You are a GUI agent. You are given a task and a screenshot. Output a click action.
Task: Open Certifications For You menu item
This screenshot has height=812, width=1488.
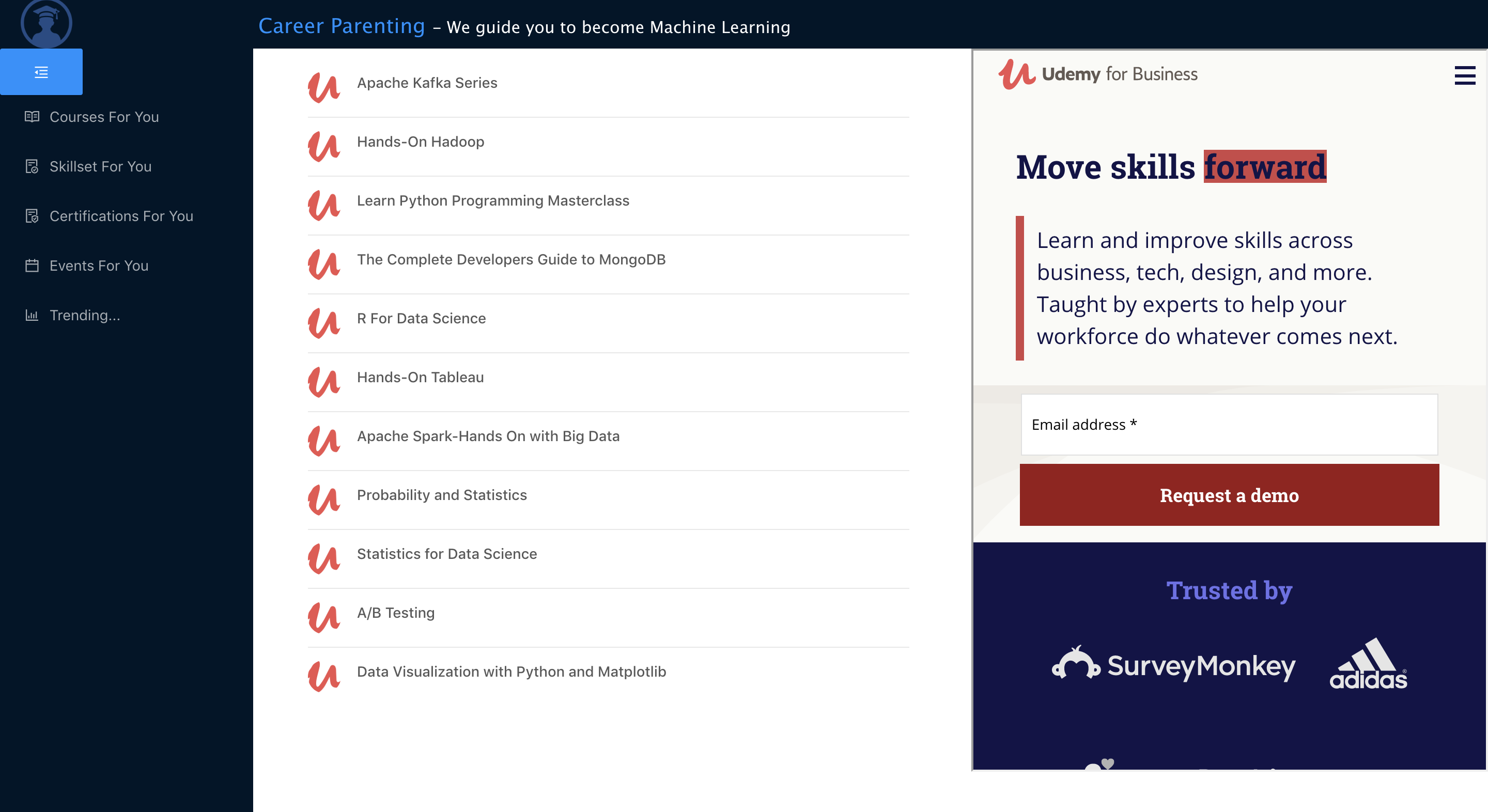[121, 216]
